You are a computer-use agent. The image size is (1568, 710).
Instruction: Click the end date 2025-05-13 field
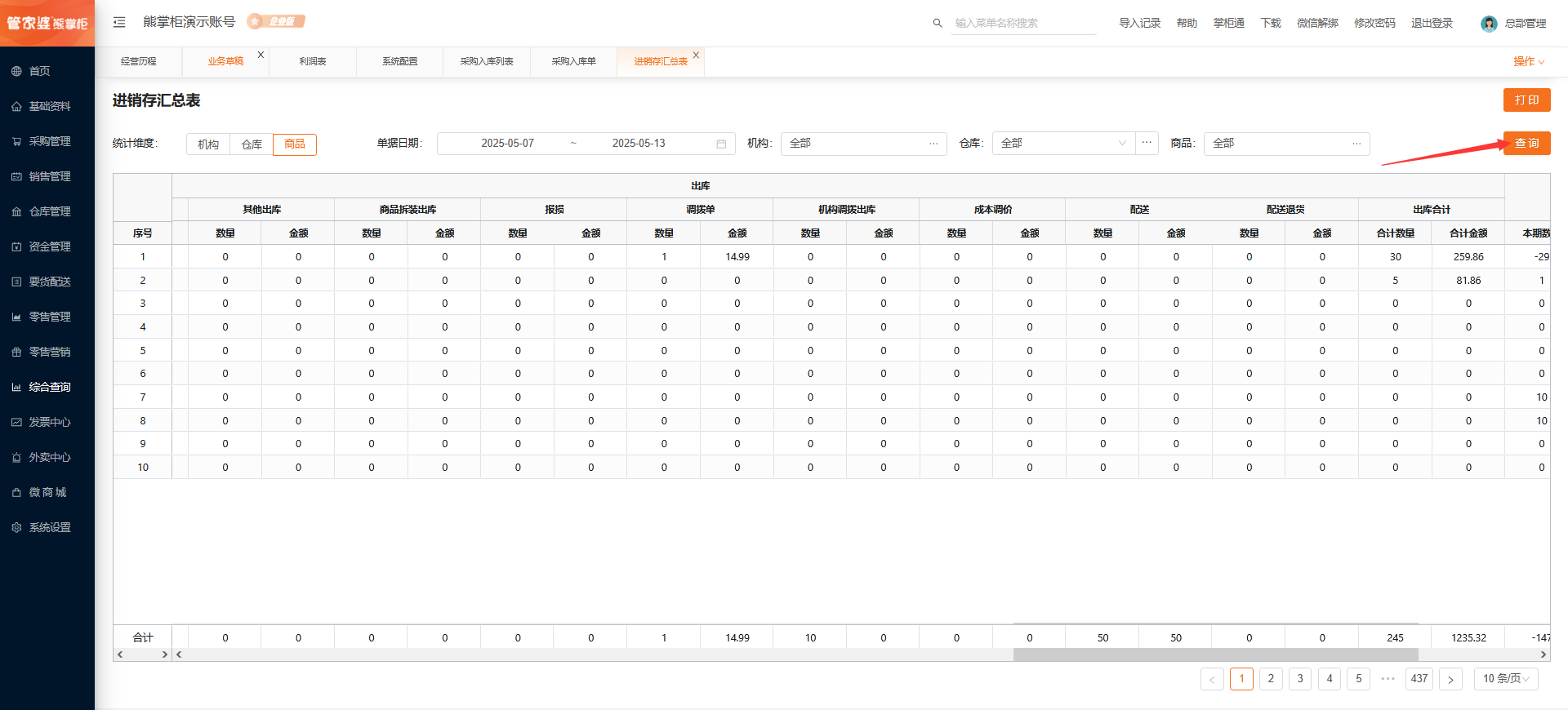(x=639, y=144)
